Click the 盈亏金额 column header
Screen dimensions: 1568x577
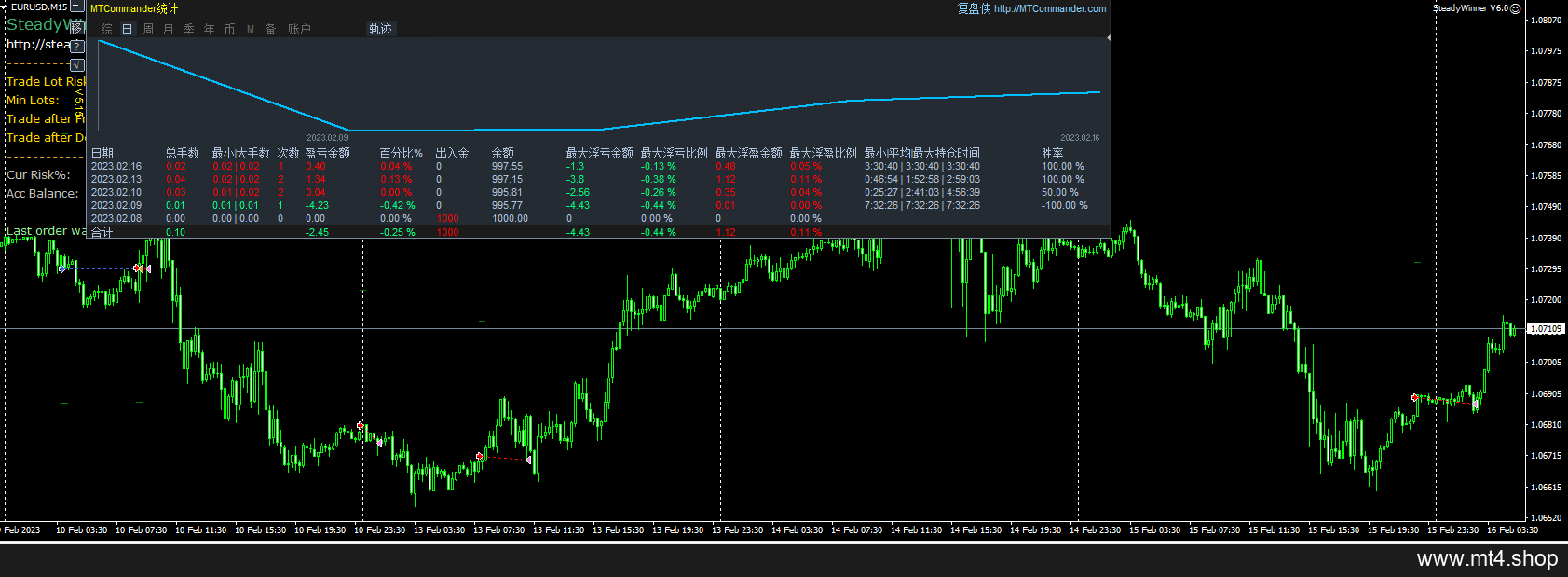(328, 153)
